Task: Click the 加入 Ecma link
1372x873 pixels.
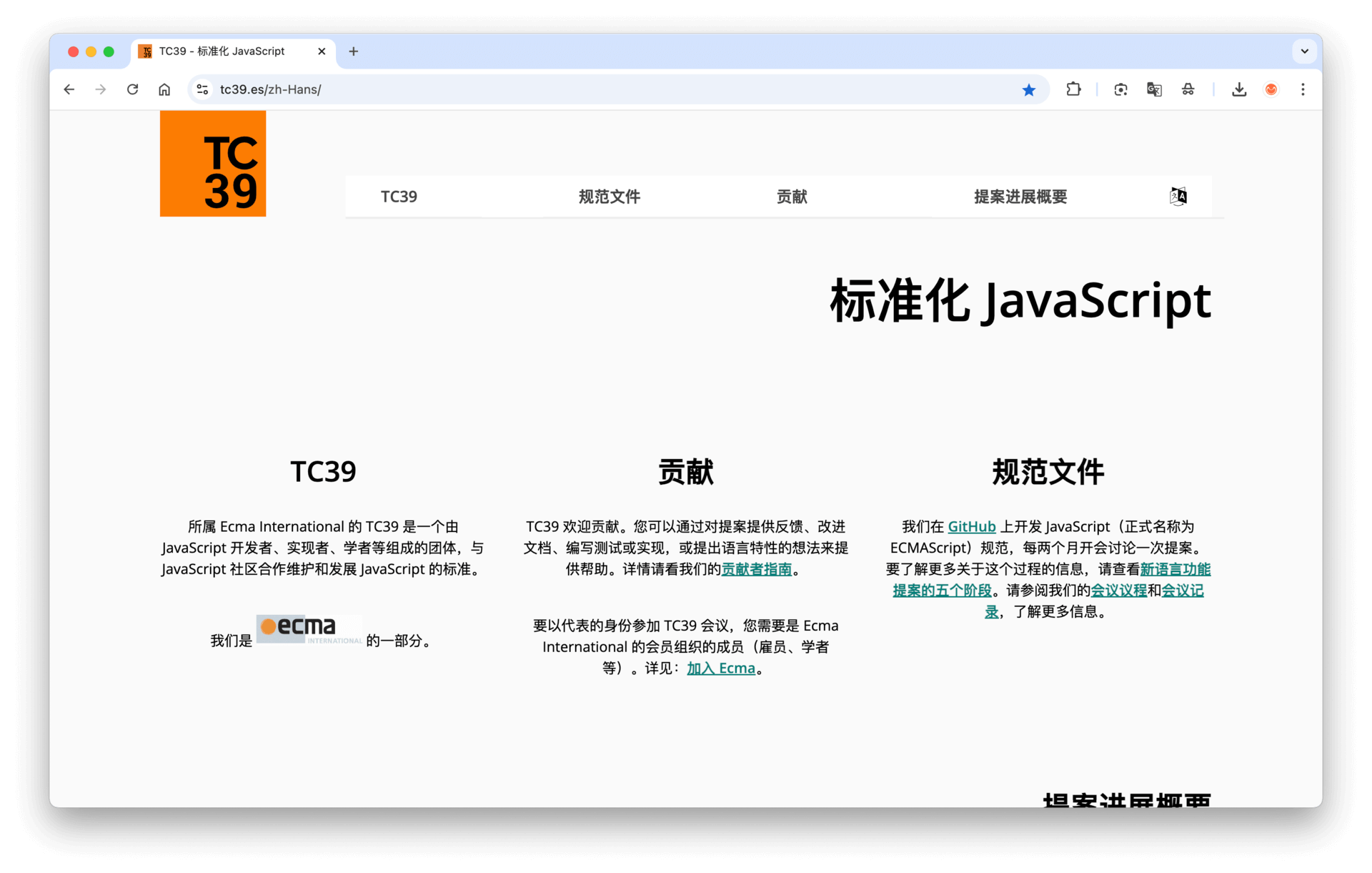Action: pos(720,669)
